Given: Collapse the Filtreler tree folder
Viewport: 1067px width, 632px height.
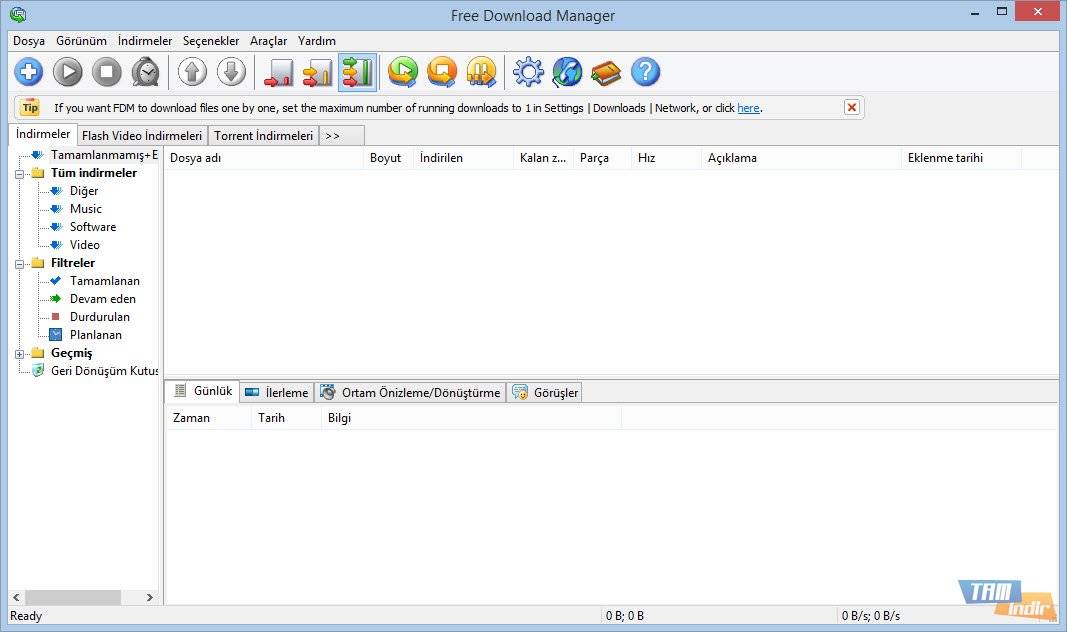Looking at the screenshot, I should [x=20, y=263].
